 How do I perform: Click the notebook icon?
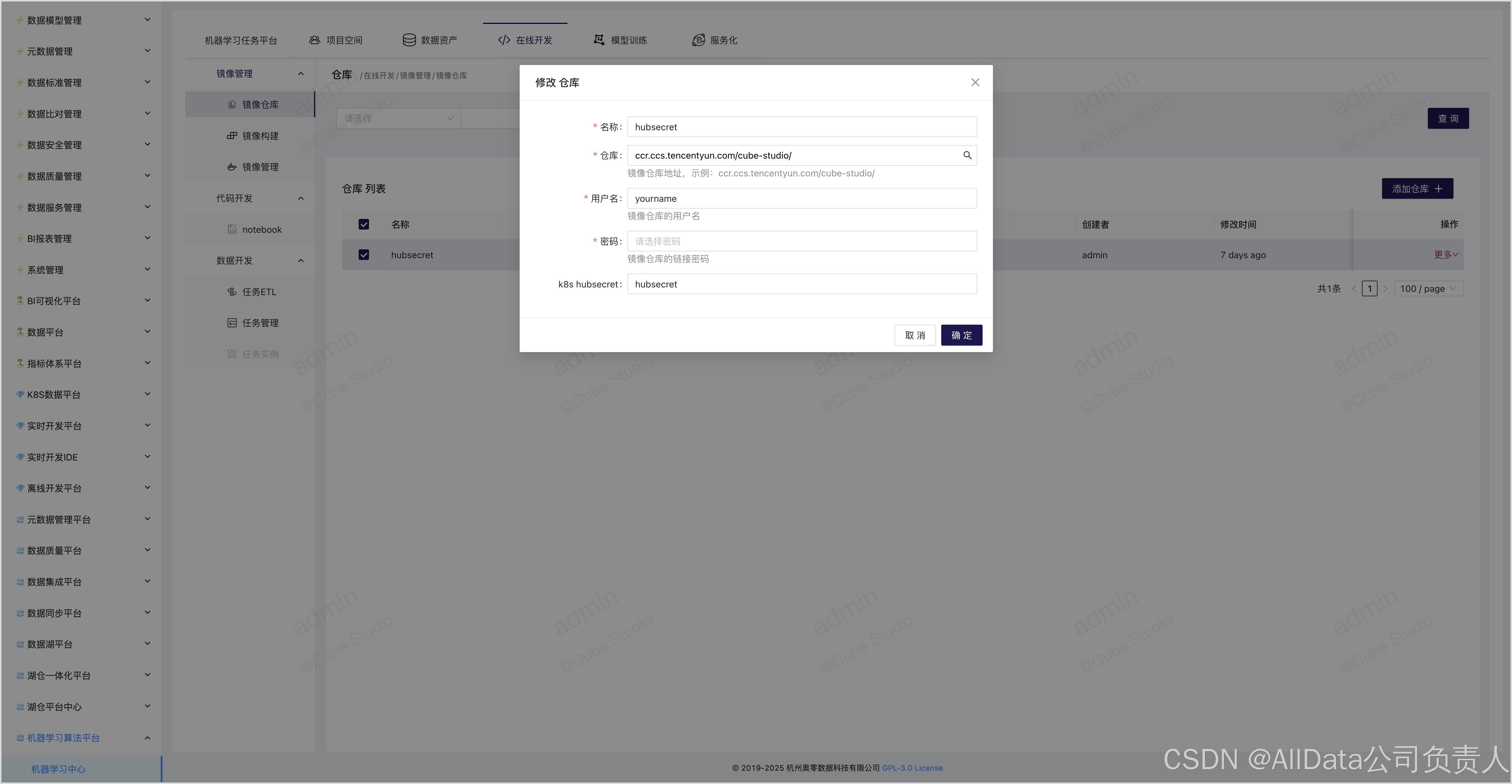(x=232, y=230)
